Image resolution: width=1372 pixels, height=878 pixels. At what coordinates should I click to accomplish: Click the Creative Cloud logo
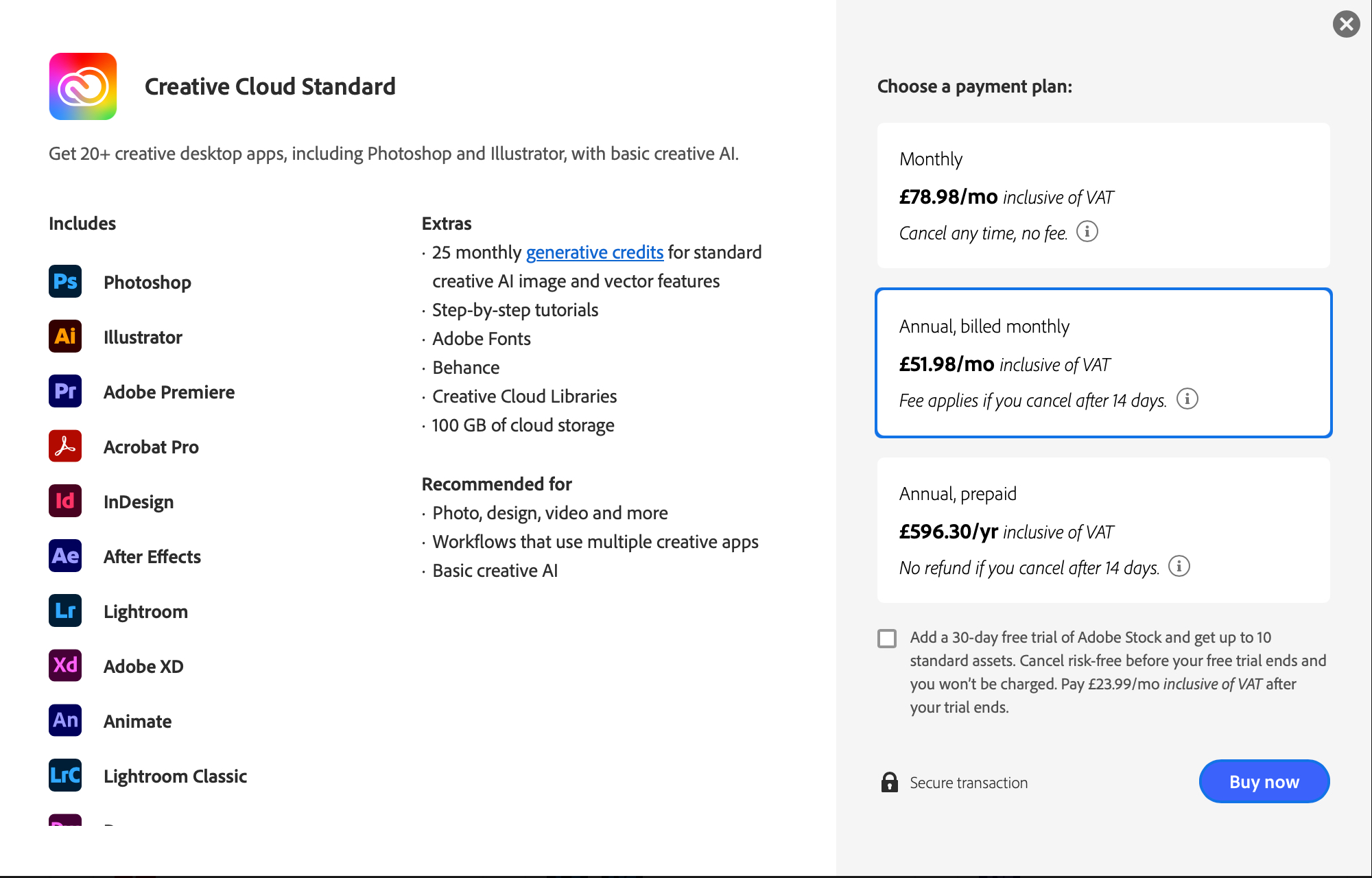pyautogui.click(x=83, y=86)
